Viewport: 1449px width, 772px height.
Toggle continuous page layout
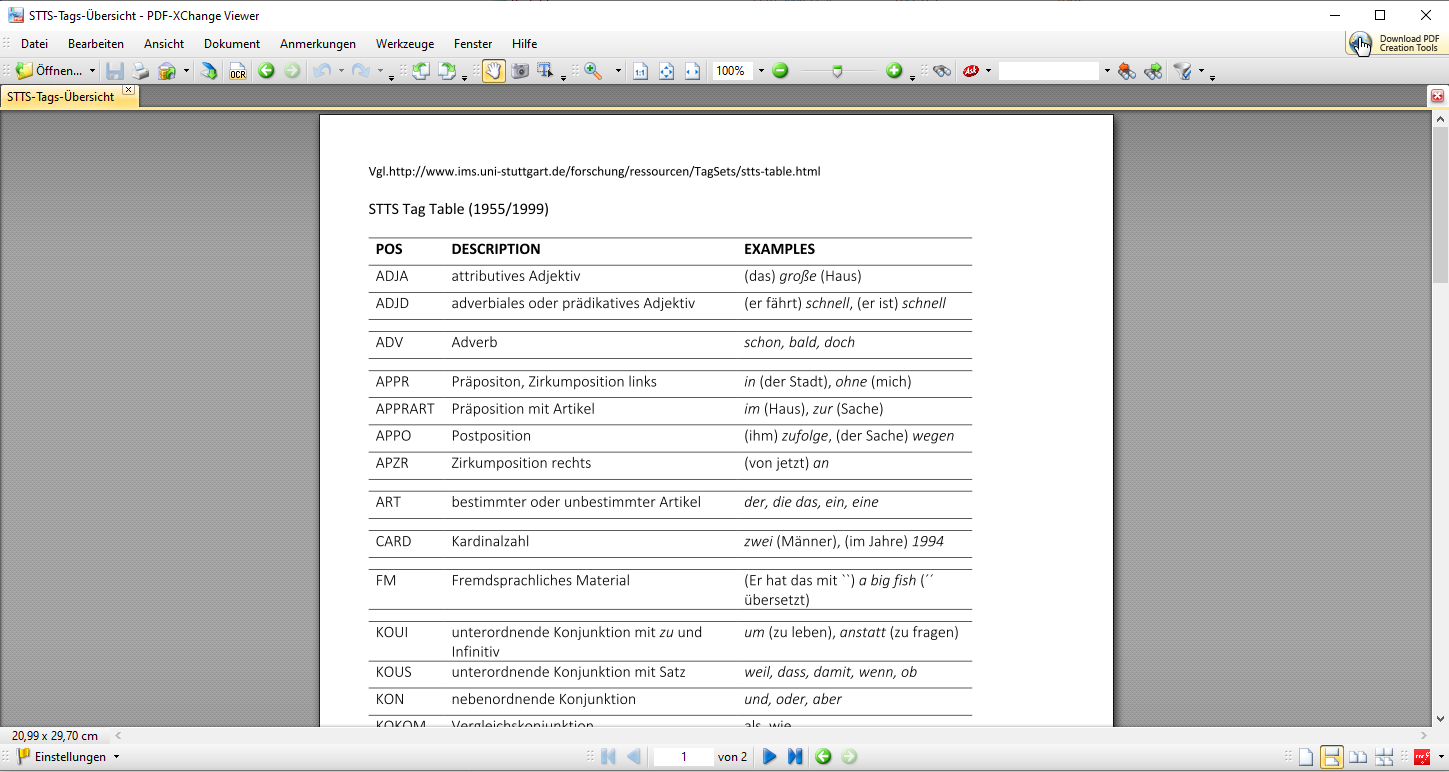tap(1331, 757)
